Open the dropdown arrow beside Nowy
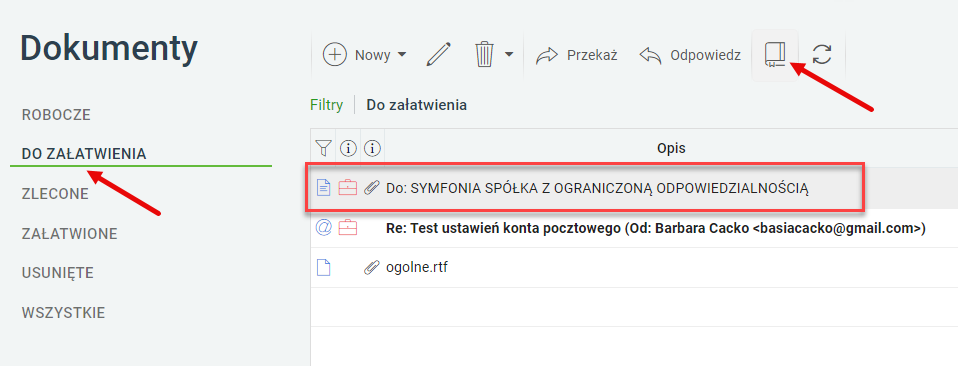 click(401, 55)
